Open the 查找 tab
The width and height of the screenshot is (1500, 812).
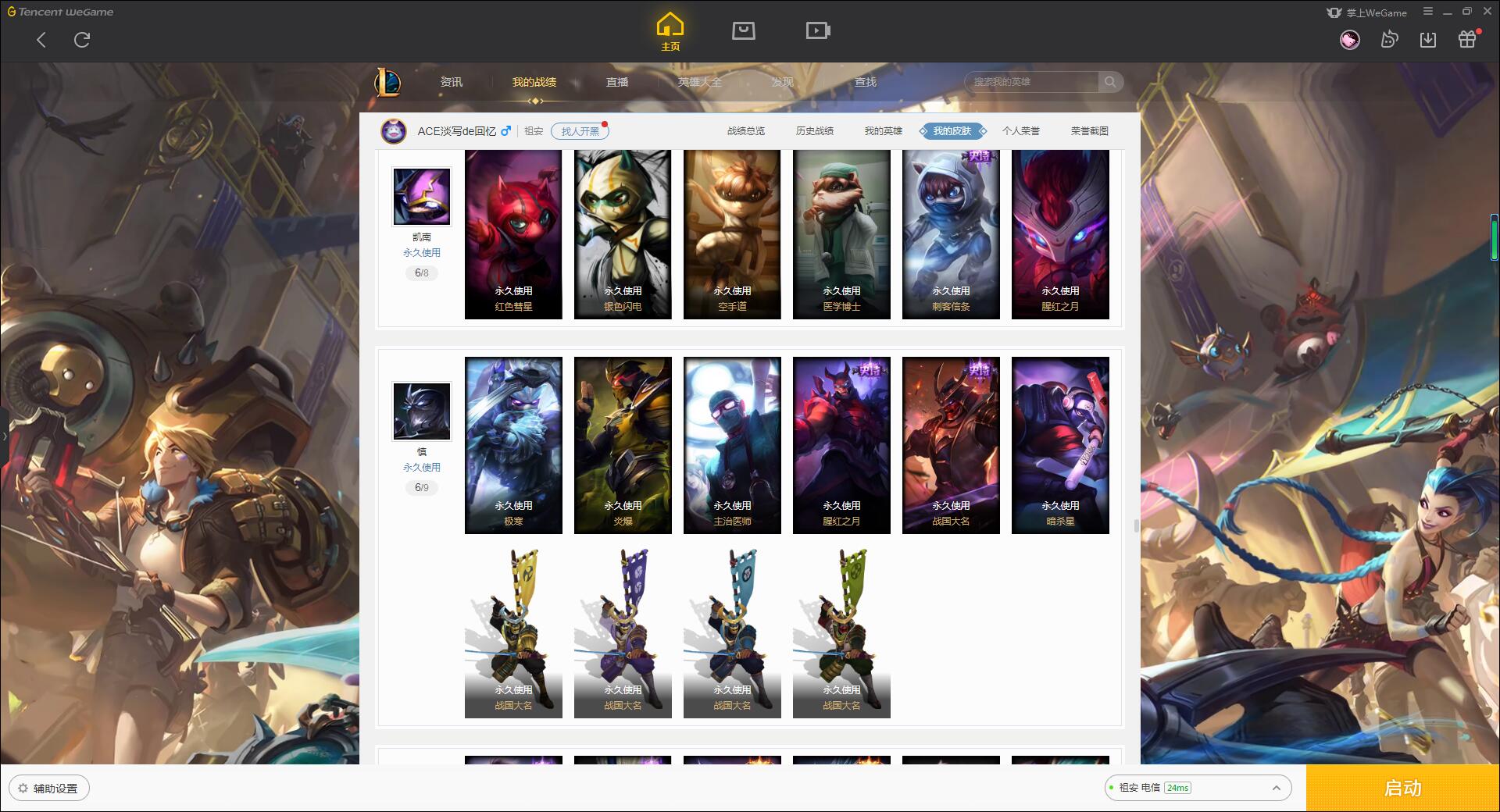(x=866, y=82)
